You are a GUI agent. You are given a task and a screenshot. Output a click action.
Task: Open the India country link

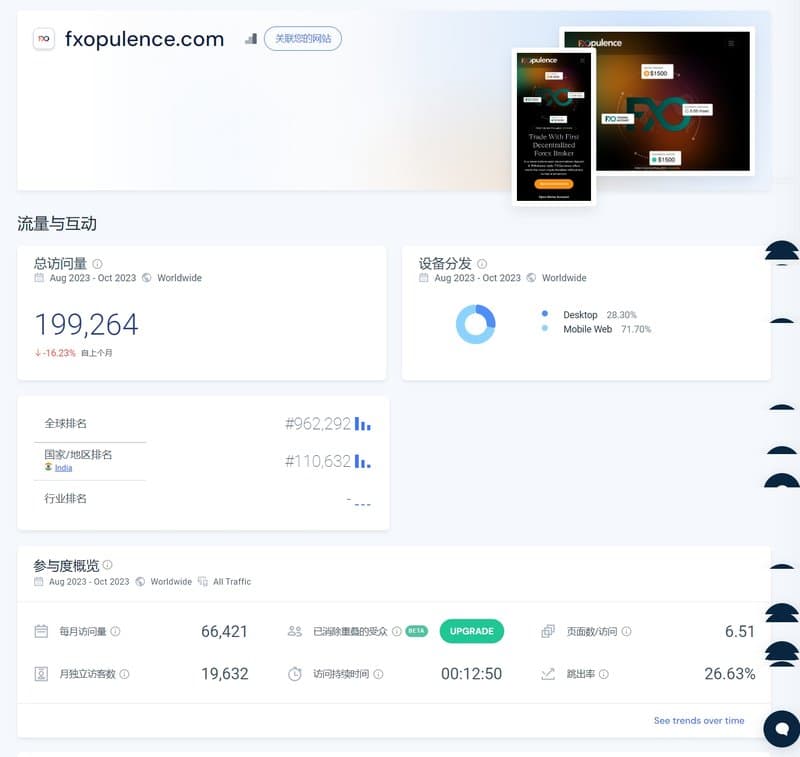(x=63, y=468)
